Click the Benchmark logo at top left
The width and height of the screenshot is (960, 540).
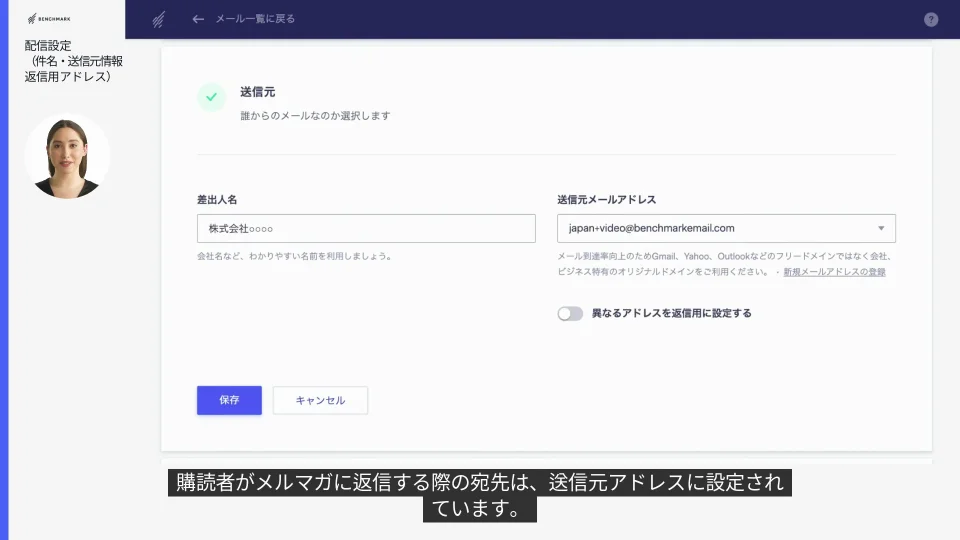(x=49, y=19)
